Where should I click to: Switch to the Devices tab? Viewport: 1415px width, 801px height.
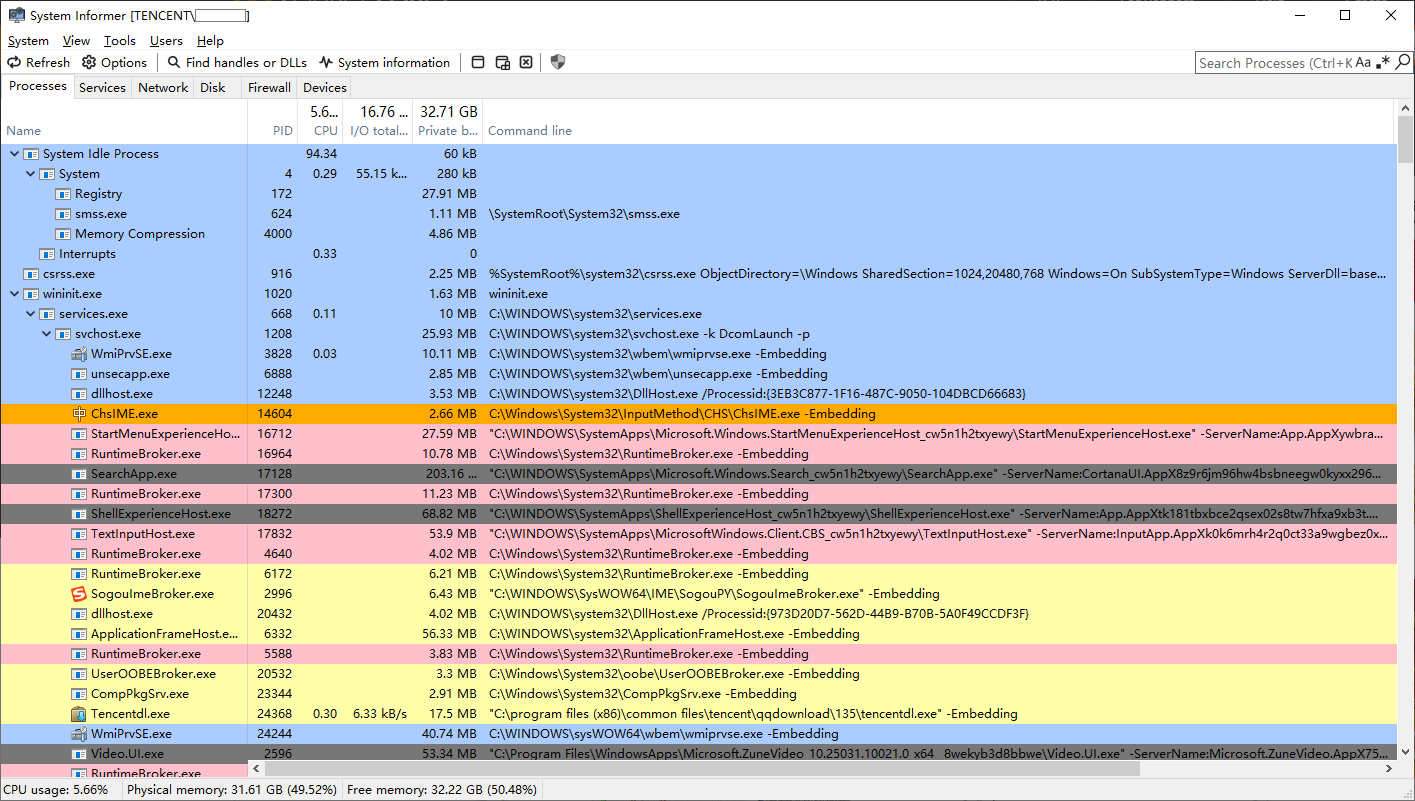coord(325,87)
